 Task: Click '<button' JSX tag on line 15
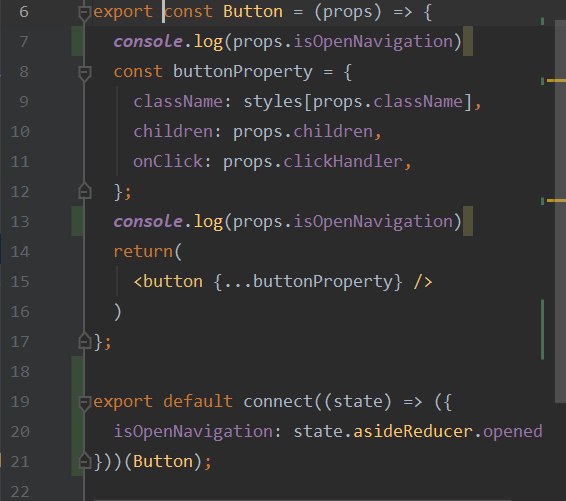point(168,282)
